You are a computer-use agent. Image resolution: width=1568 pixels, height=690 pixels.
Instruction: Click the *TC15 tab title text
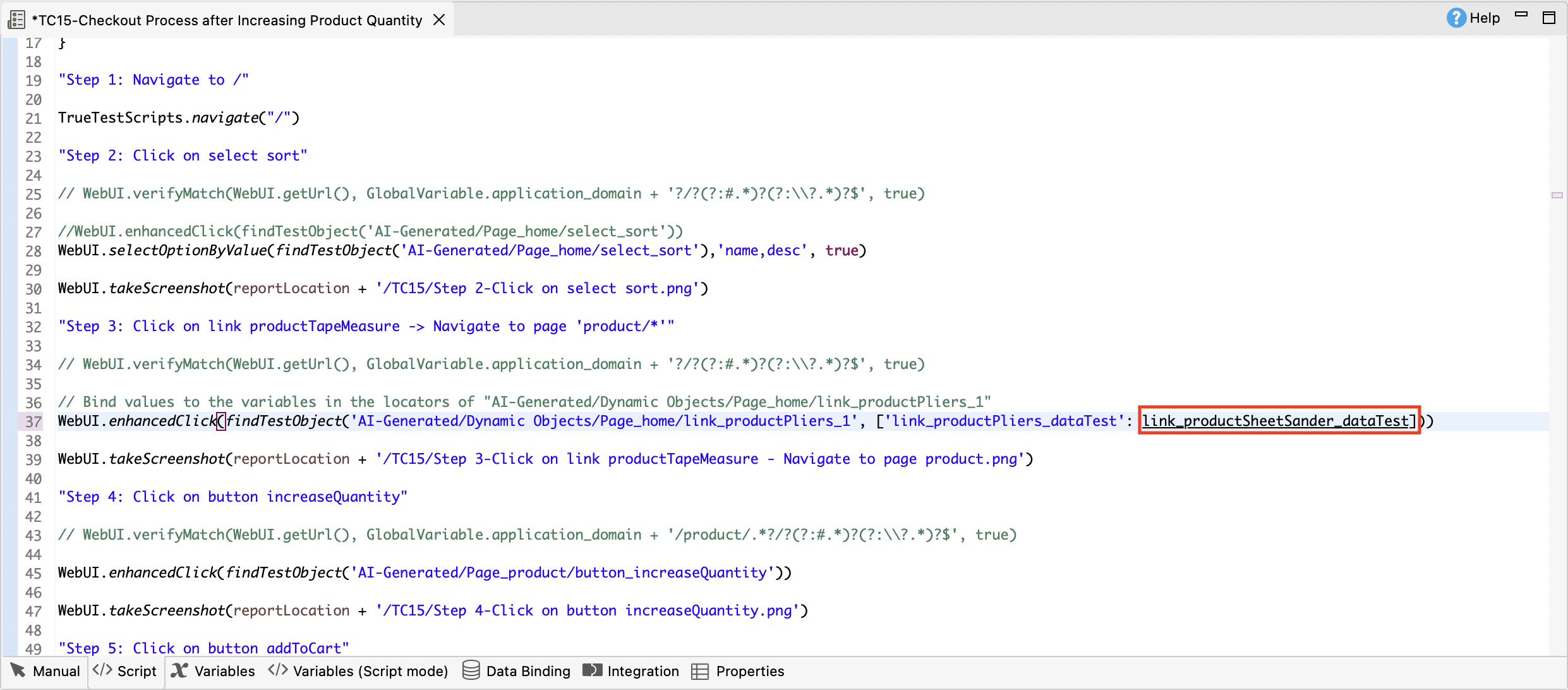(227, 20)
